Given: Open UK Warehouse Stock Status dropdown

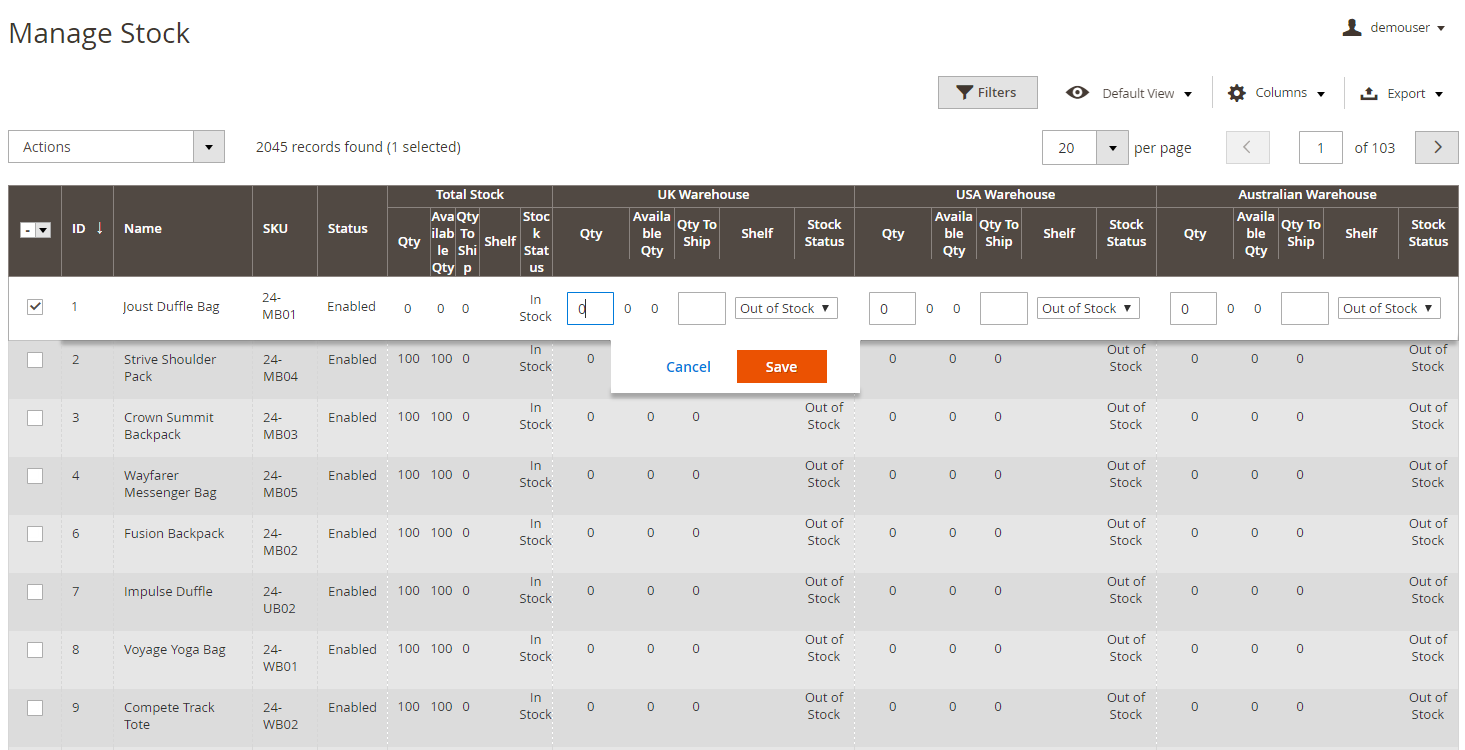Looking at the screenshot, I should pos(786,308).
